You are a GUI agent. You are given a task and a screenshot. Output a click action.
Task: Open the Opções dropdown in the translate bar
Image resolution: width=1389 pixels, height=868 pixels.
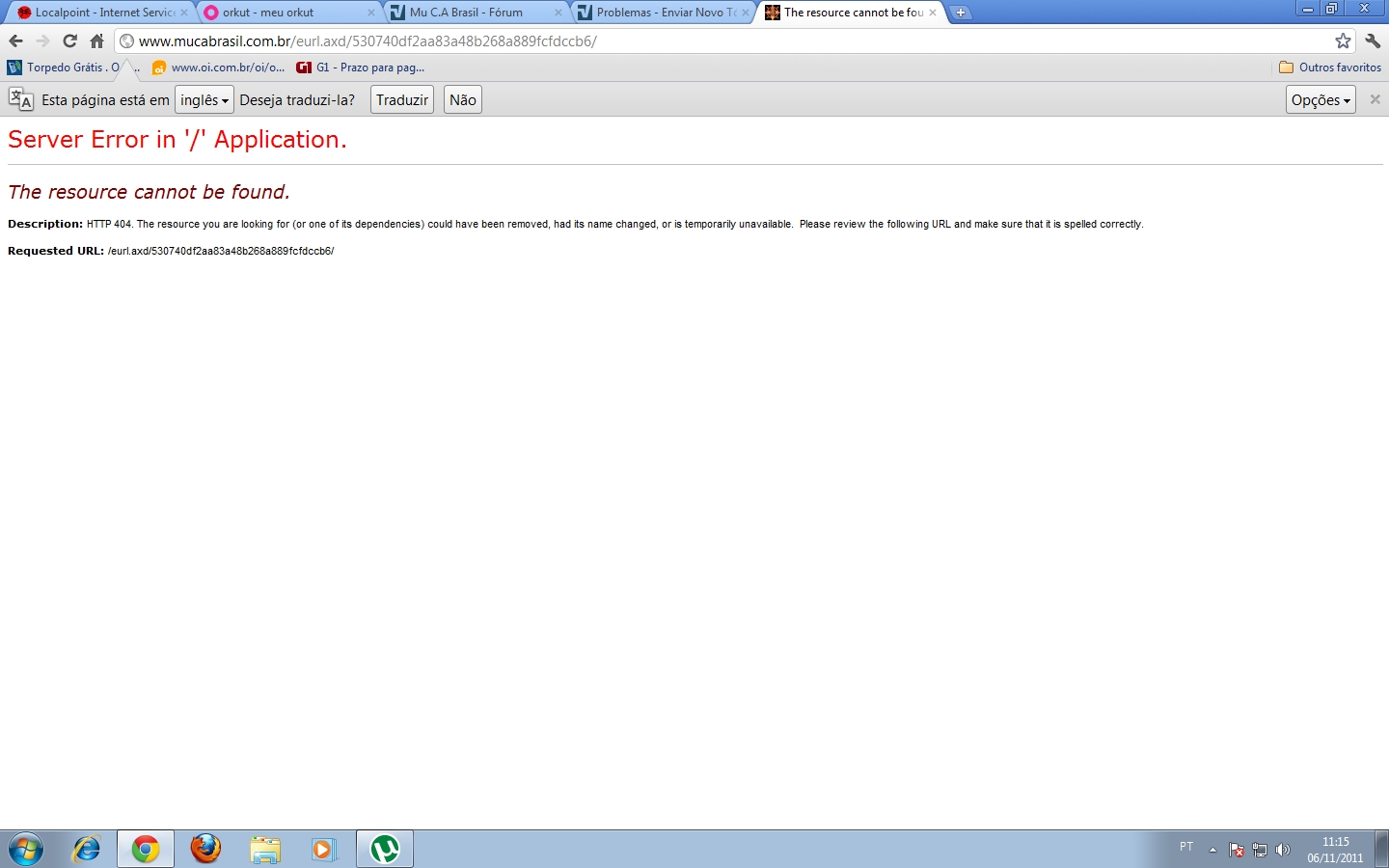coord(1320,100)
